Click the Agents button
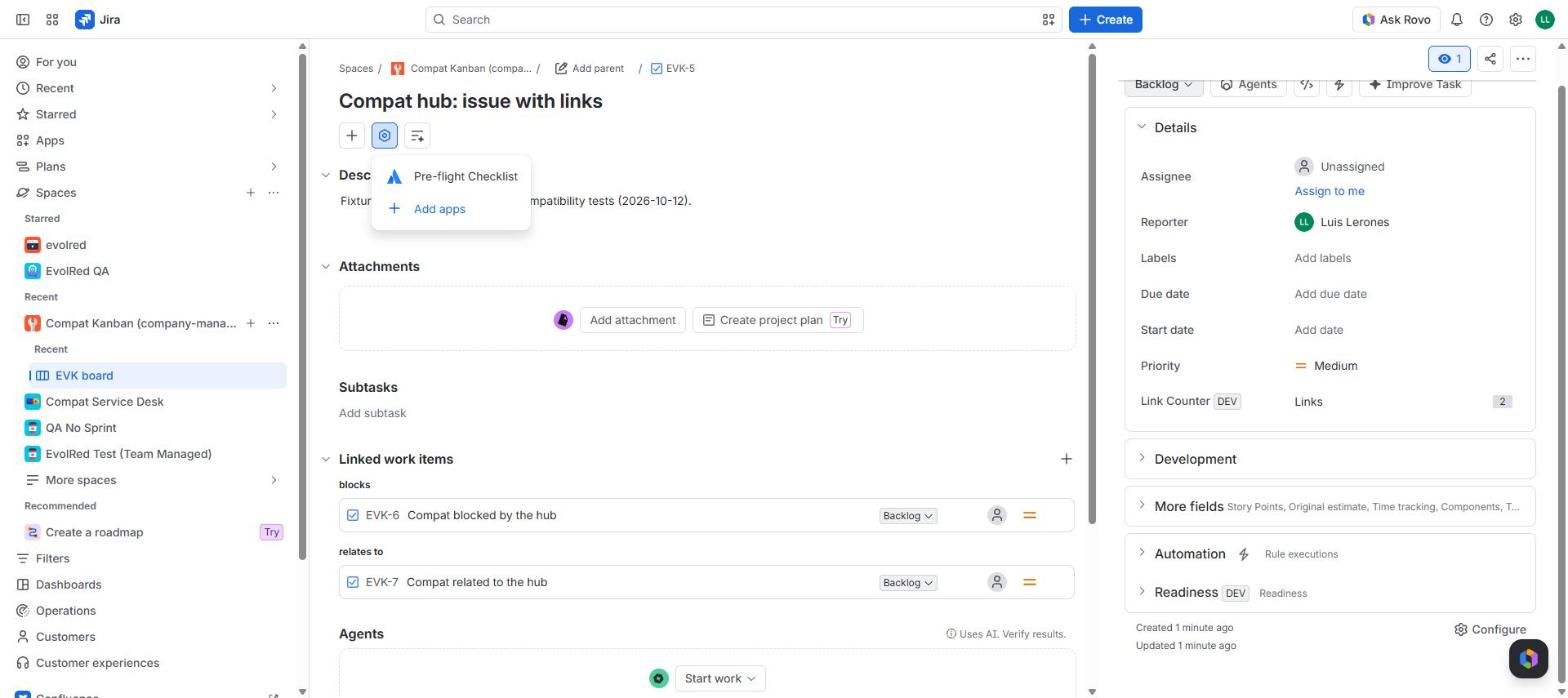1568x698 pixels. pyautogui.click(x=1248, y=84)
